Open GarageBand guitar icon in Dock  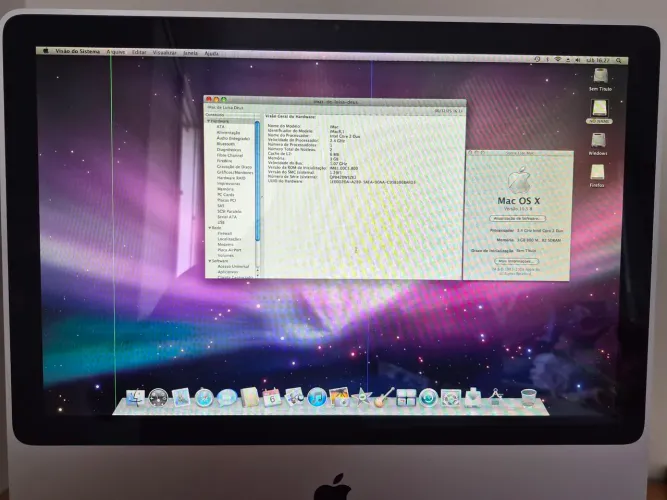tap(384, 398)
